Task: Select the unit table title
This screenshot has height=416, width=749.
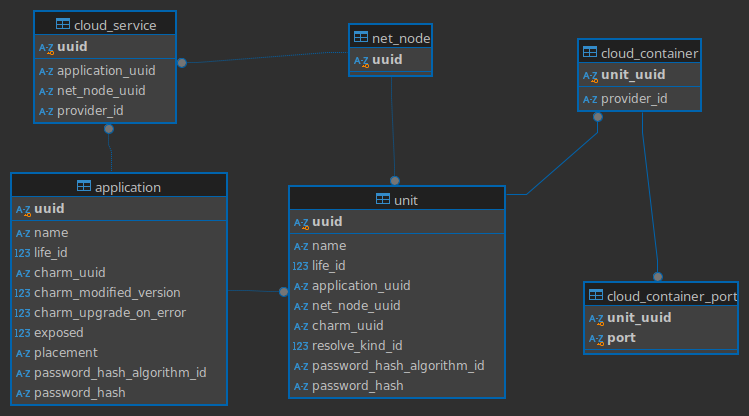Action: click(406, 200)
